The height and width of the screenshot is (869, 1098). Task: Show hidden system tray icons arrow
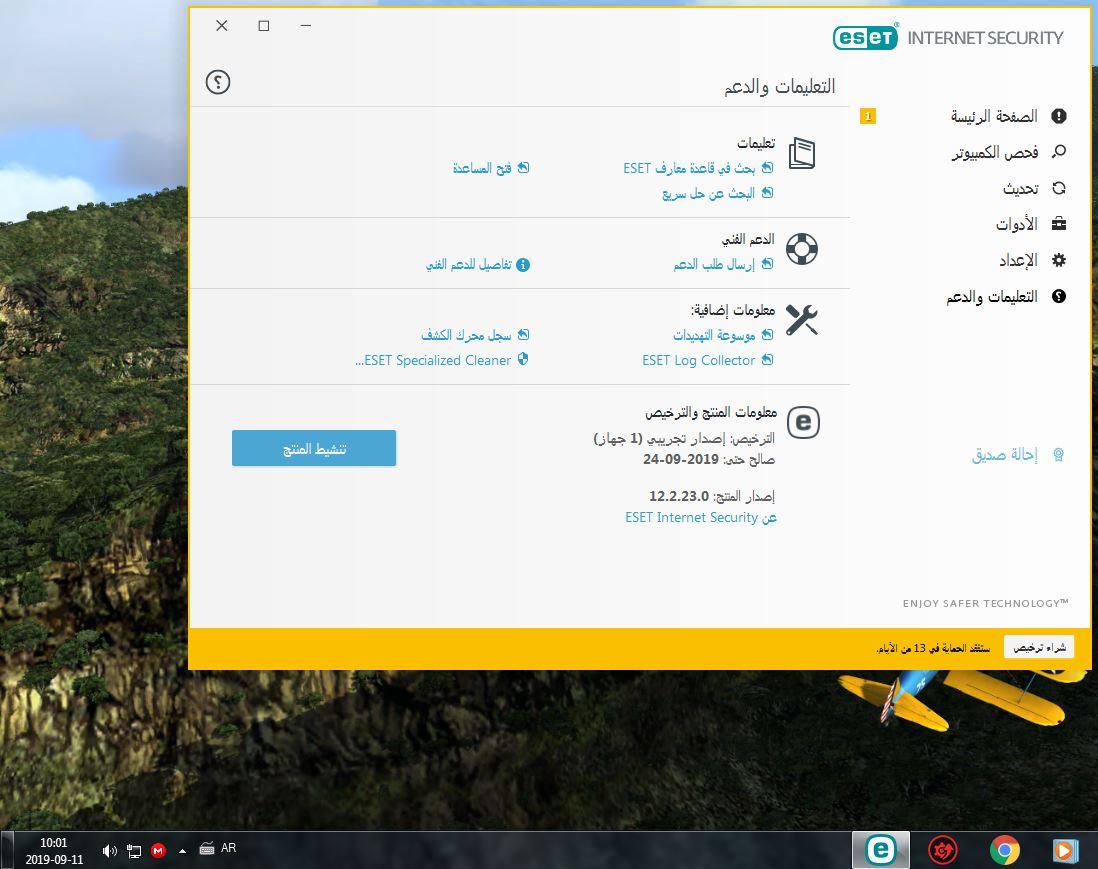[183, 851]
